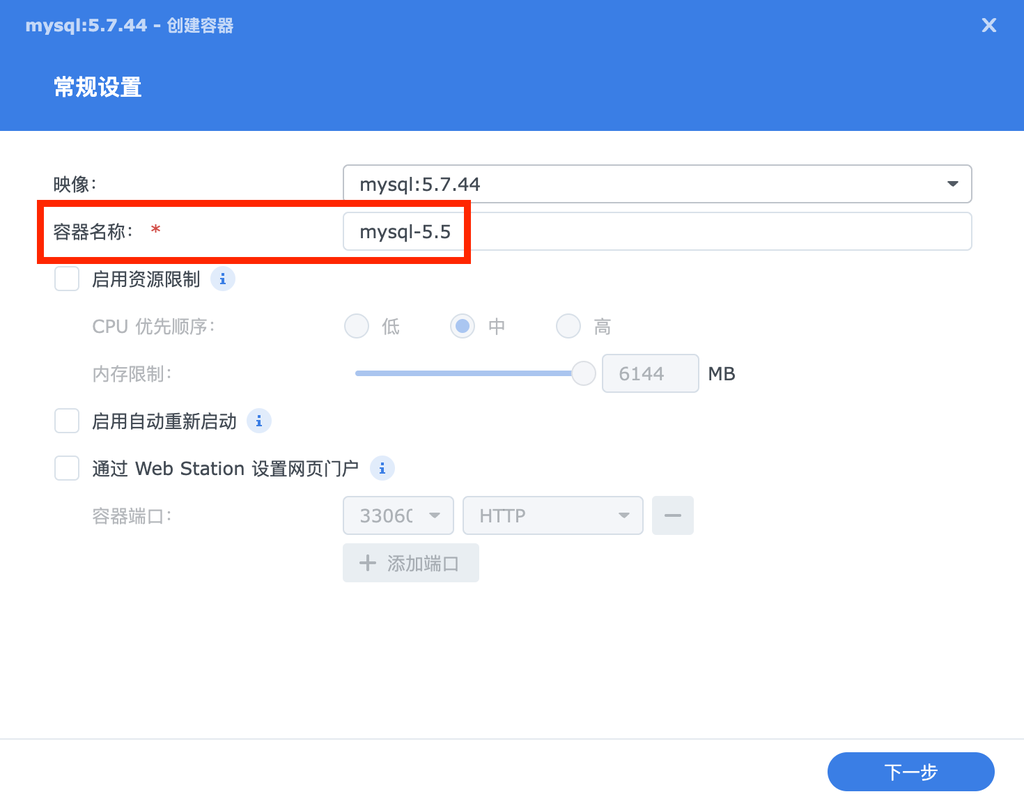Image resolution: width=1024 pixels, height=801 pixels.
Task: Click the 下一步 button to proceed
Action: (910, 771)
